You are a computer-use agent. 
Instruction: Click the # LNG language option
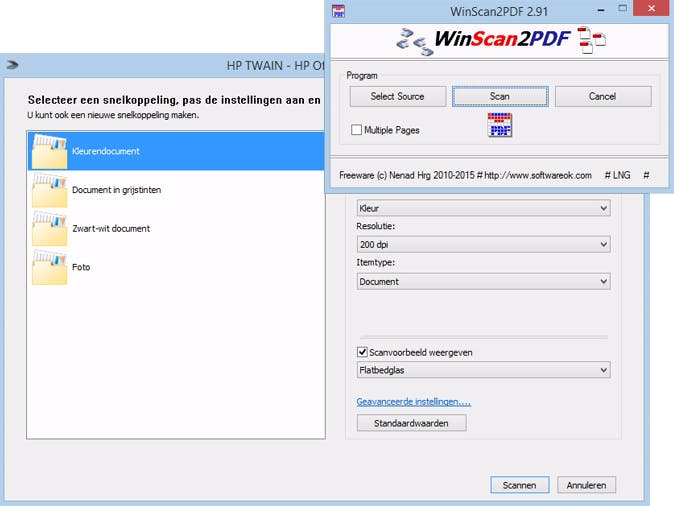(x=617, y=175)
